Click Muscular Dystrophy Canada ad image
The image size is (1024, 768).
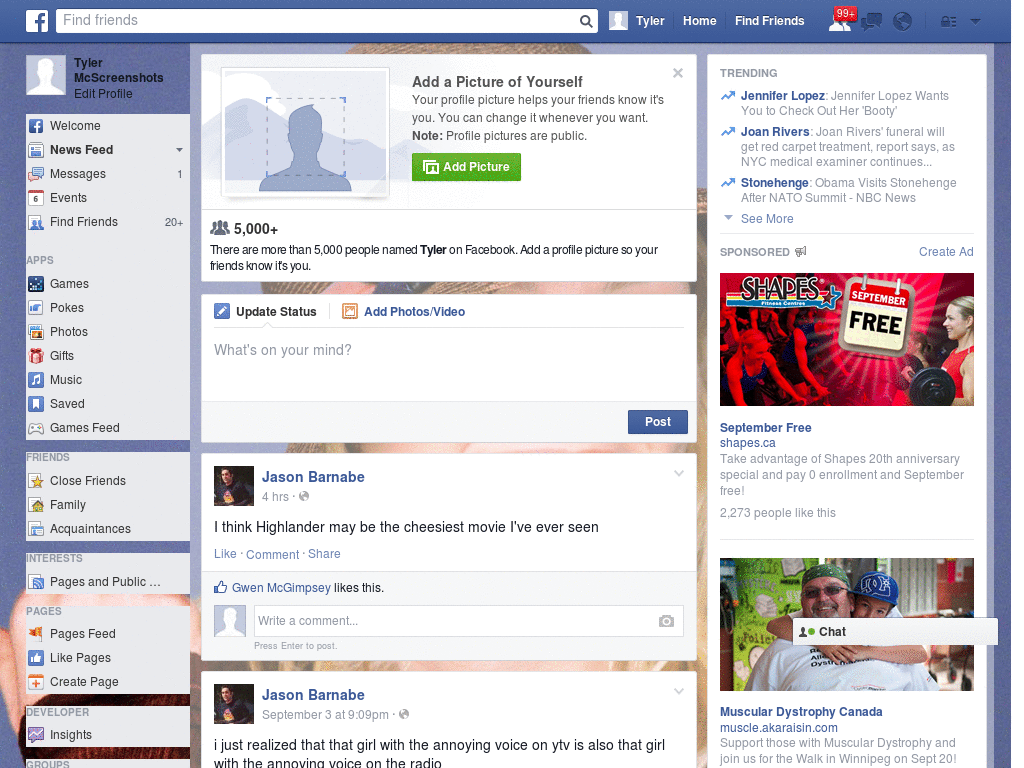click(846, 624)
